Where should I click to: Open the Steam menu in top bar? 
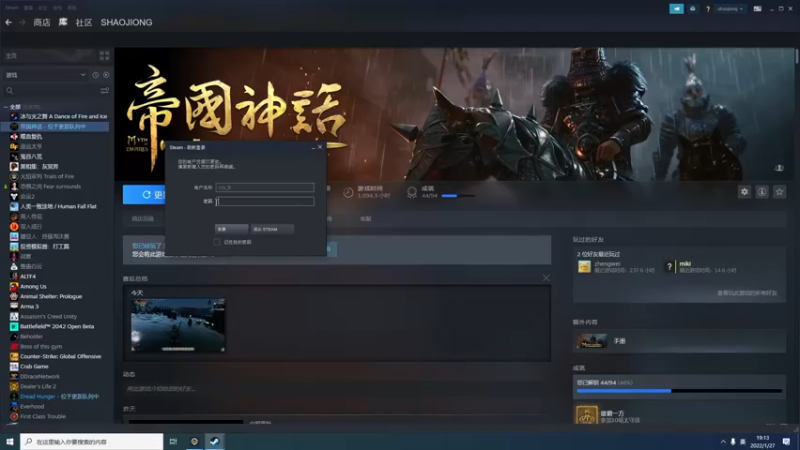point(12,8)
